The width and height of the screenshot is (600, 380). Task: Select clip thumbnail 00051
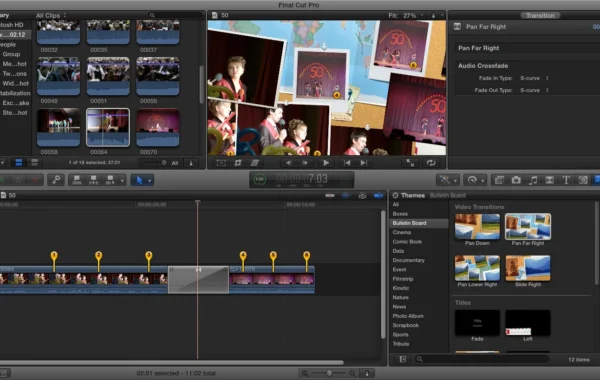point(108,76)
